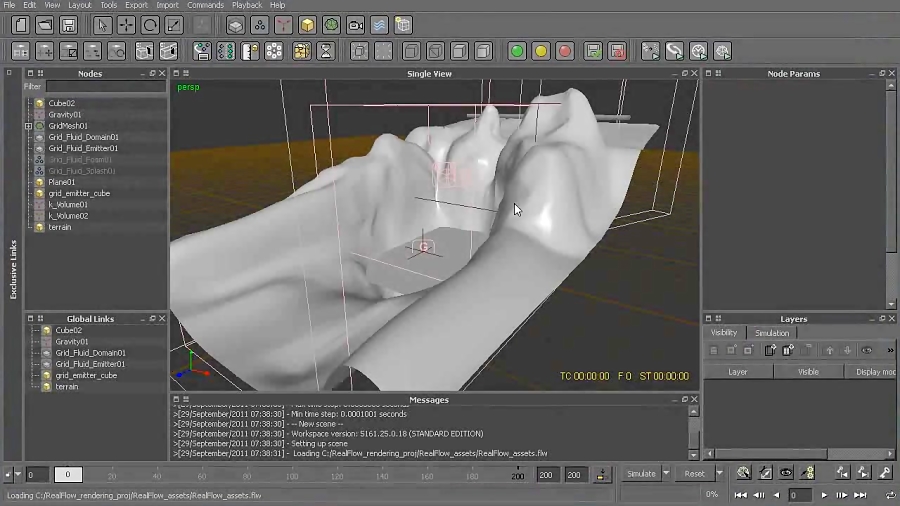Click the green-dots relationship editor icon
The height and width of the screenshot is (506, 900).
pyautogui.click(x=226, y=52)
